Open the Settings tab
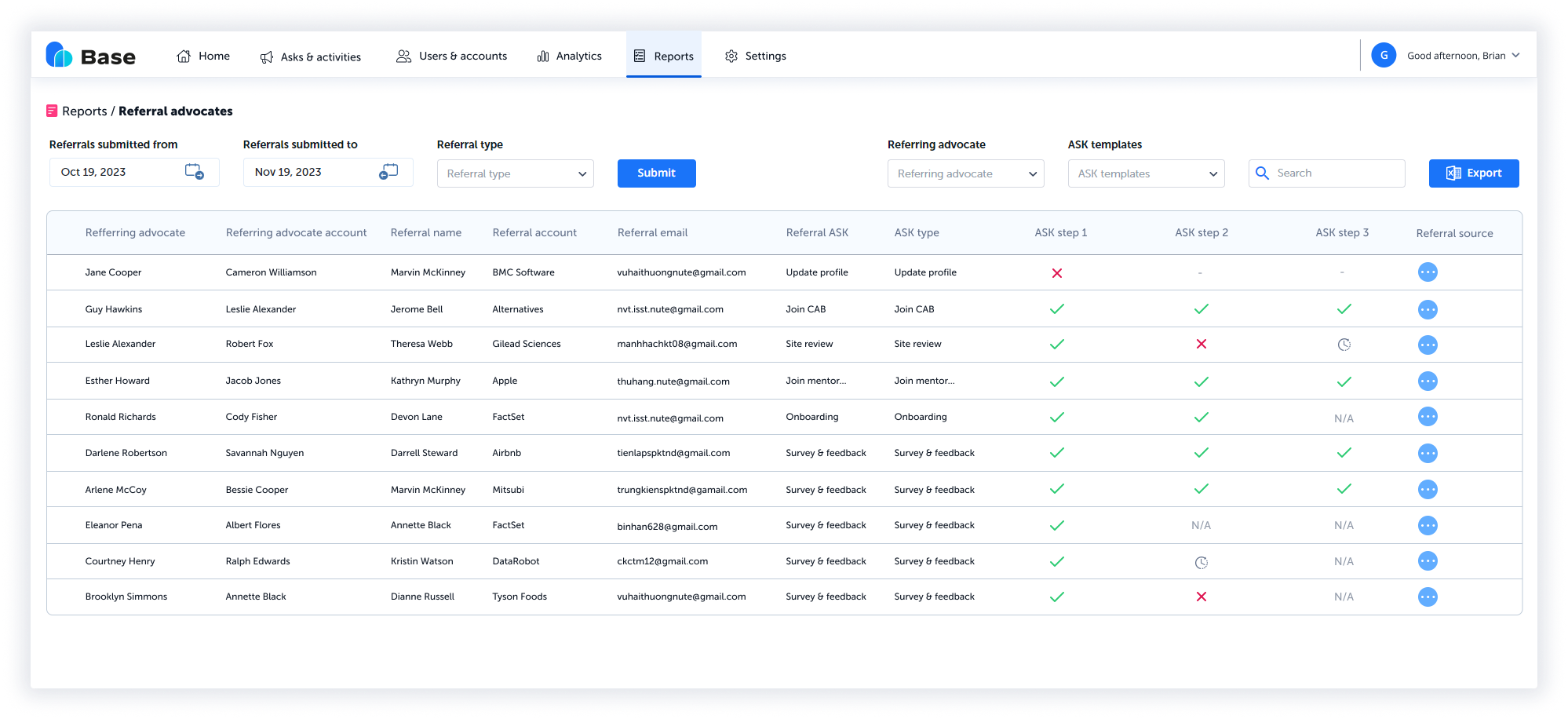Screen dimensions: 1568x719 (755, 56)
